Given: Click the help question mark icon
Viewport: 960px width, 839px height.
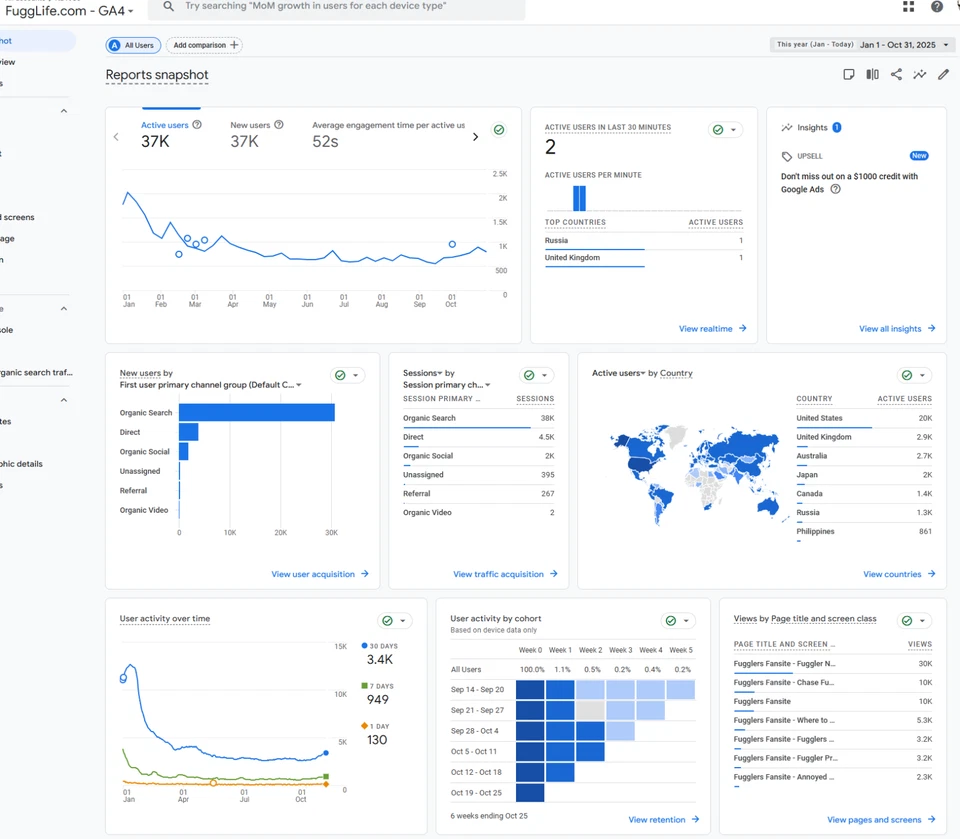Looking at the screenshot, I should pyautogui.click(x=937, y=7).
